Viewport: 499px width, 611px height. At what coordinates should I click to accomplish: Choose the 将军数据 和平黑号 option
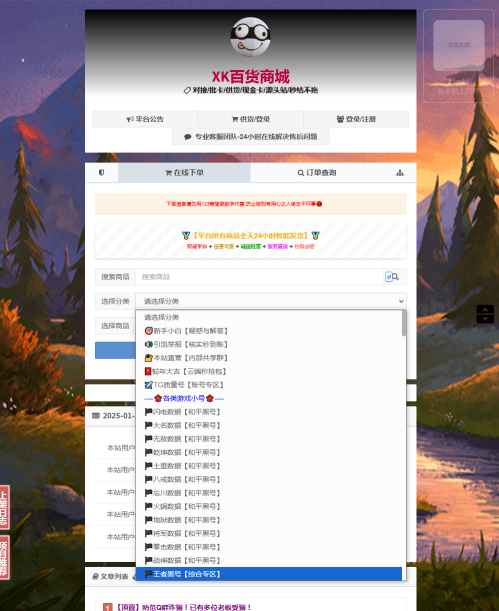[x=269, y=533]
